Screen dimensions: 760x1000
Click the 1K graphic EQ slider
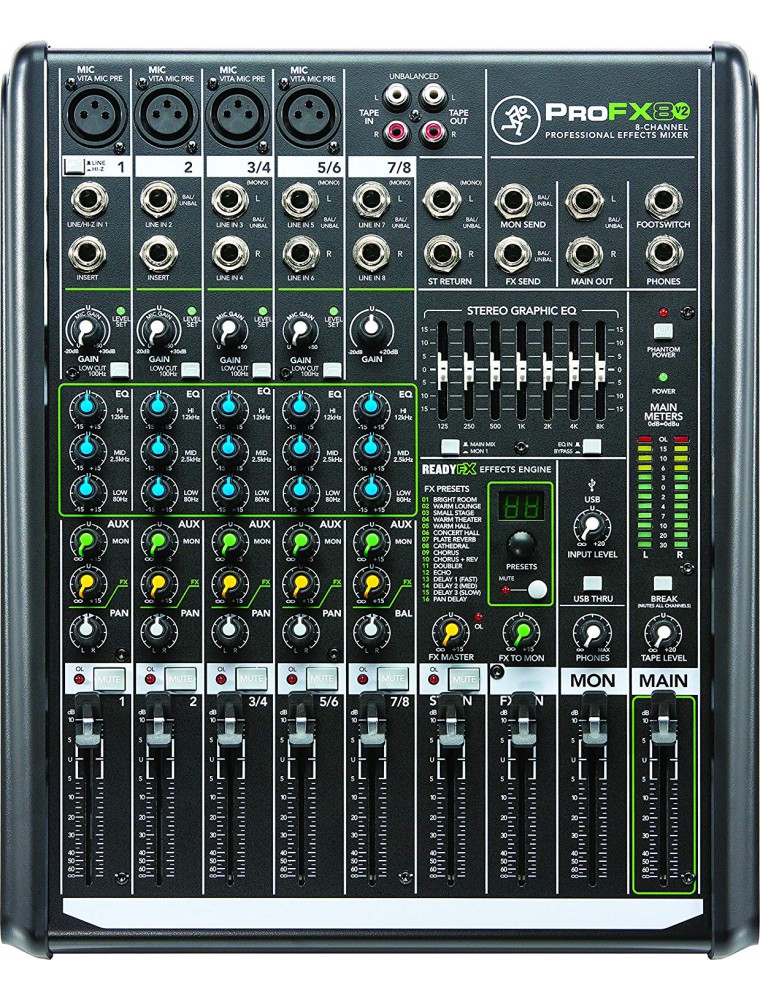click(522, 370)
